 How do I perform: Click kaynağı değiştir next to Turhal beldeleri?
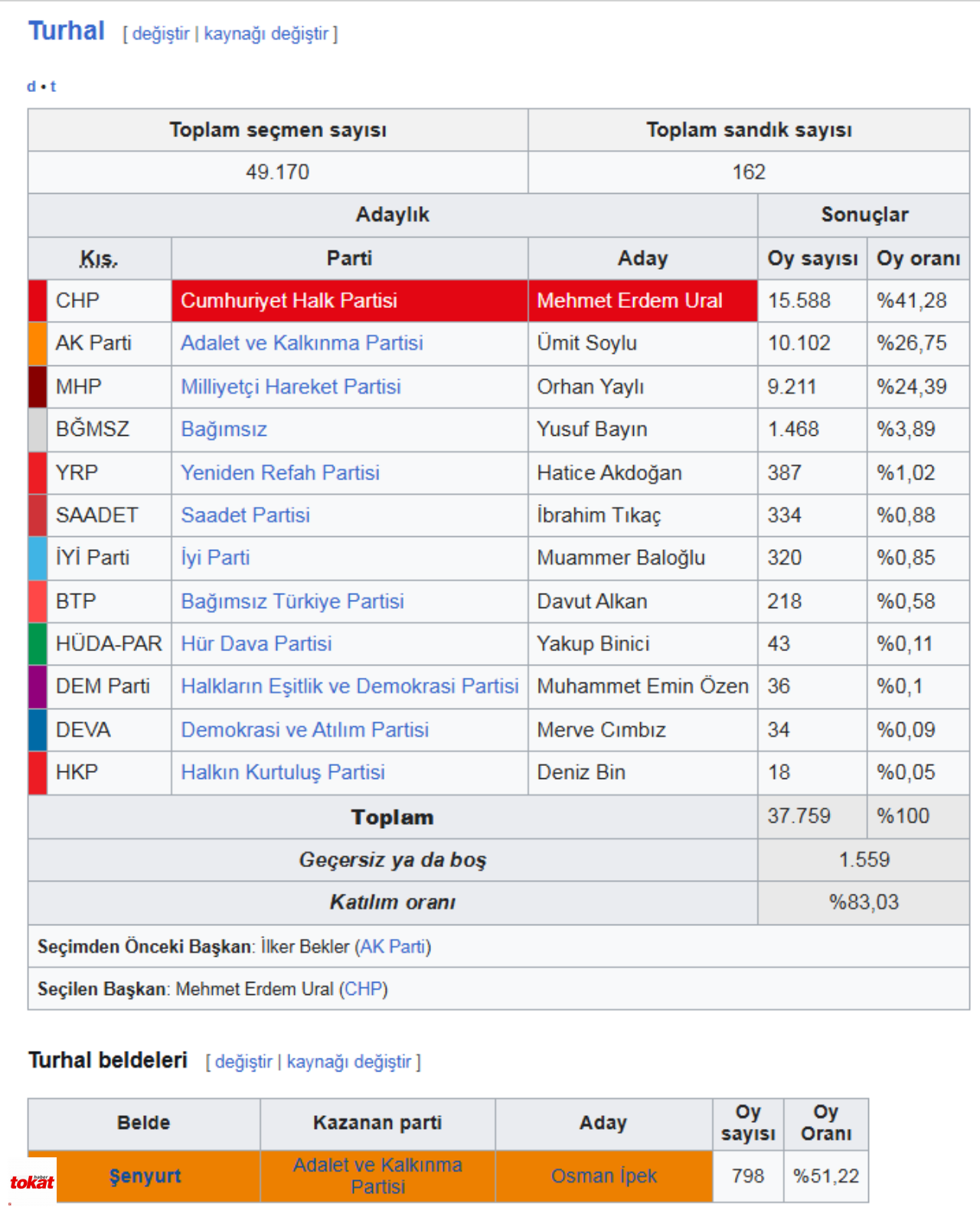click(349, 1062)
